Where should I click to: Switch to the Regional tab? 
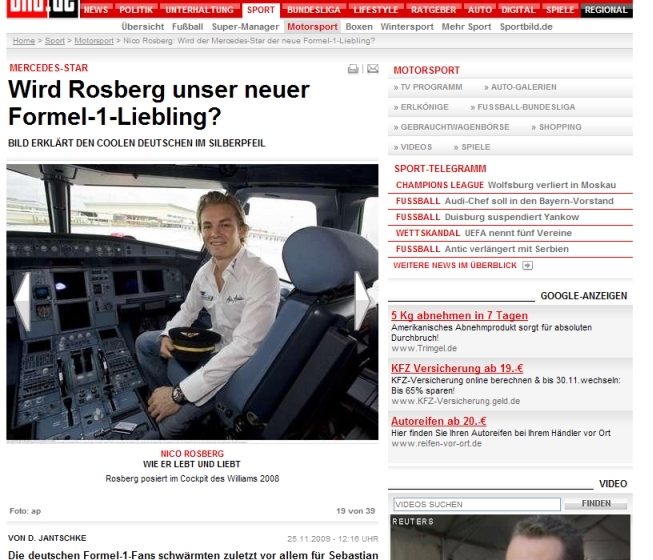point(607,10)
